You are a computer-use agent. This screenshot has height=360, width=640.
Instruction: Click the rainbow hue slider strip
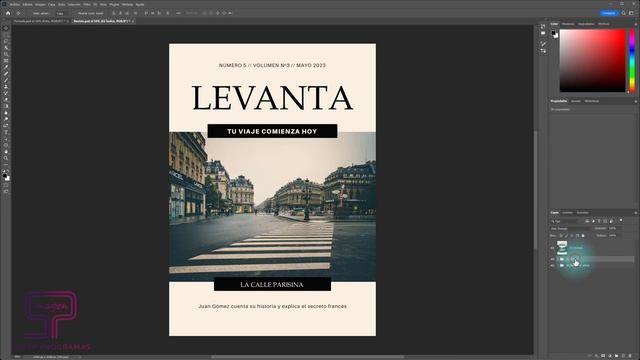tap(632, 60)
